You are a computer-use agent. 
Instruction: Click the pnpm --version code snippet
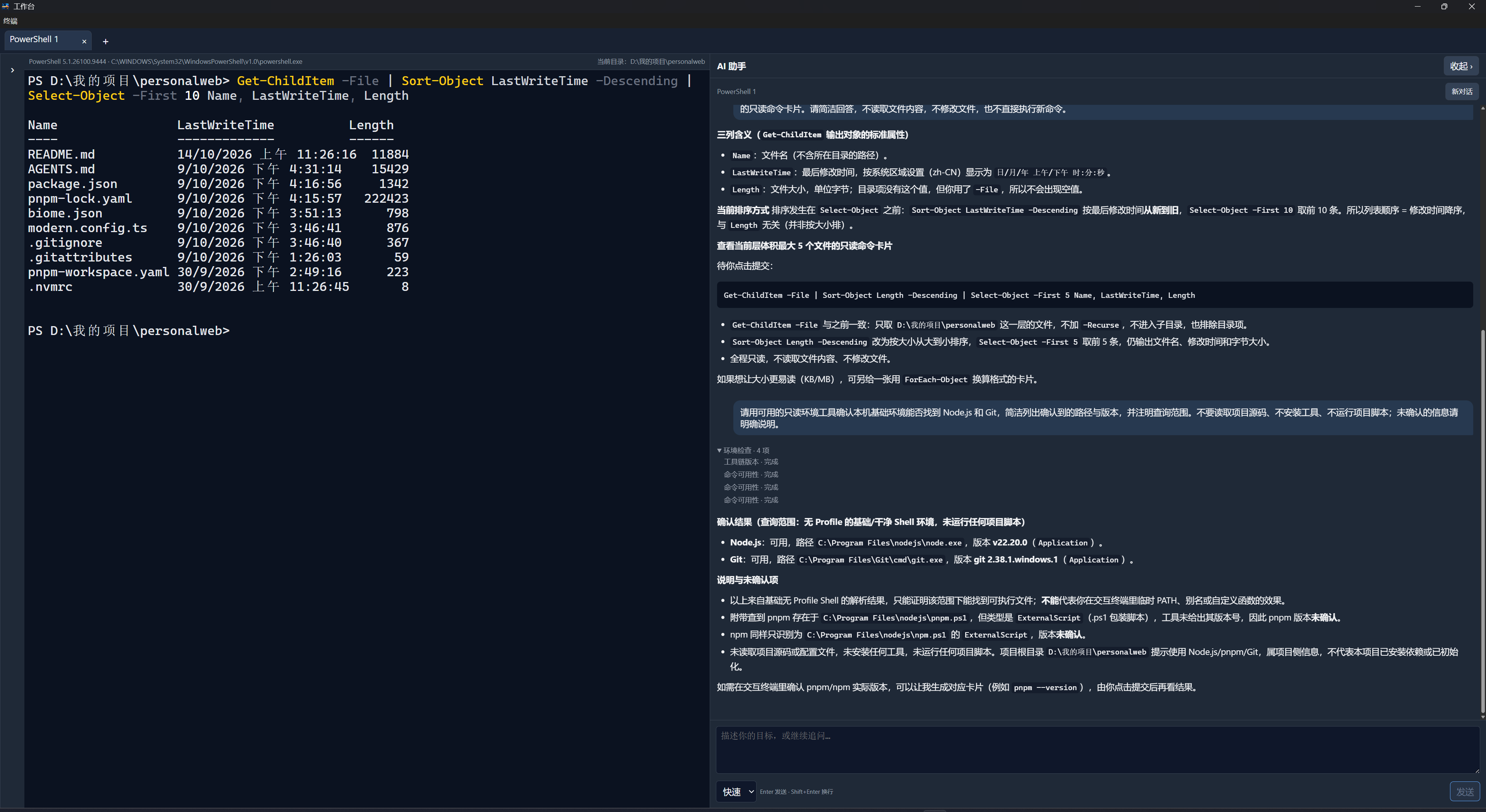[1045, 688]
